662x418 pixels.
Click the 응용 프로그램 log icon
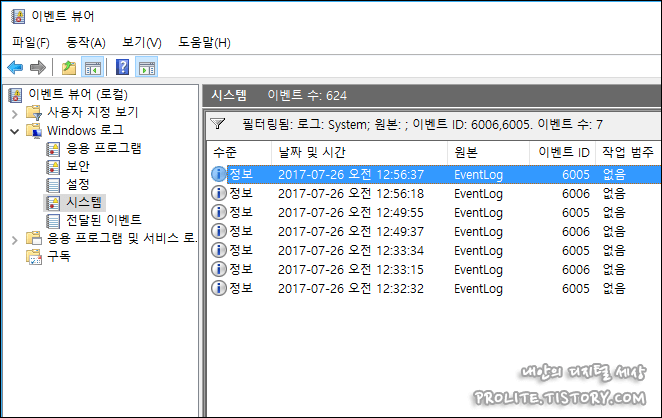coord(53,149)
